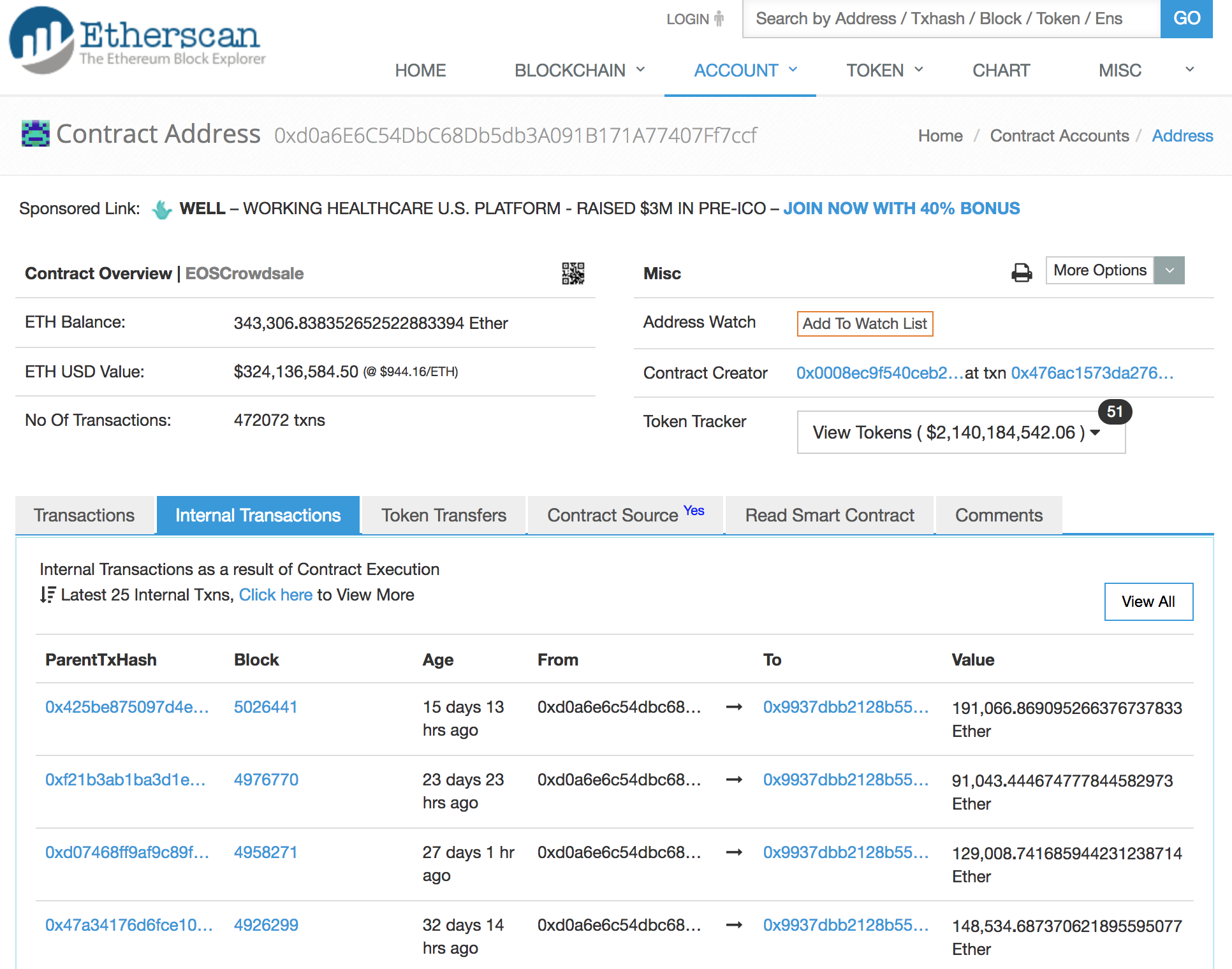Open To address in block 4958271 row

click(846, 852)
